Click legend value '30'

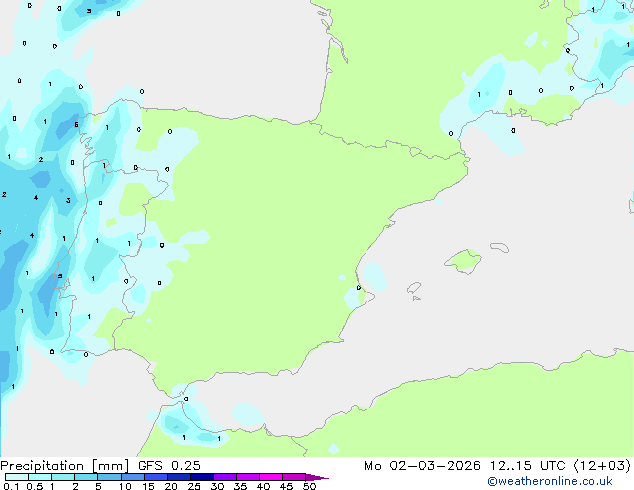(217, 486)
